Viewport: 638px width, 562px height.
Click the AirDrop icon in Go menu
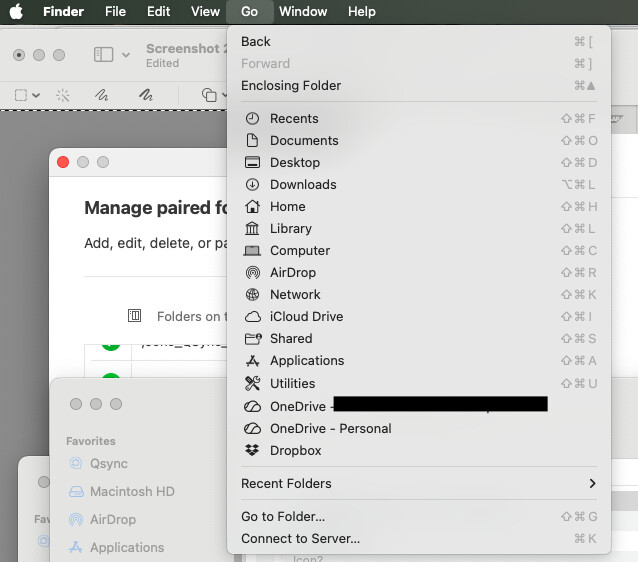click(252, 273)
